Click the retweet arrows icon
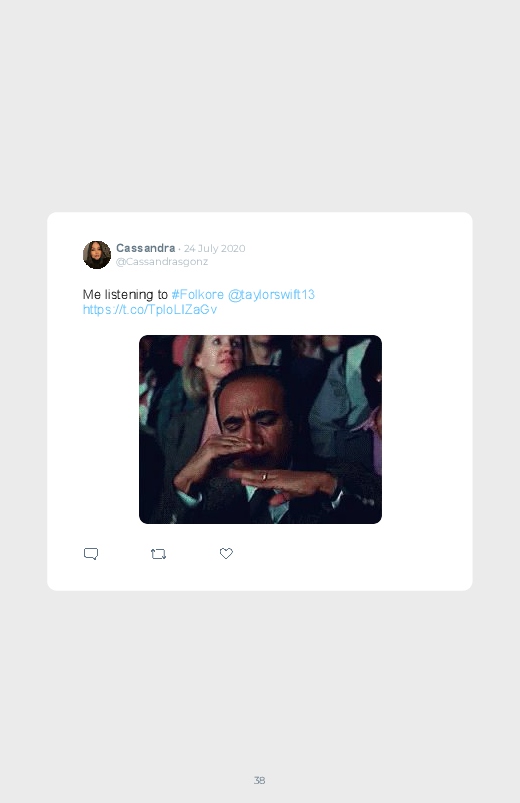This screenshot has width=520, height=803. (158, 554)
